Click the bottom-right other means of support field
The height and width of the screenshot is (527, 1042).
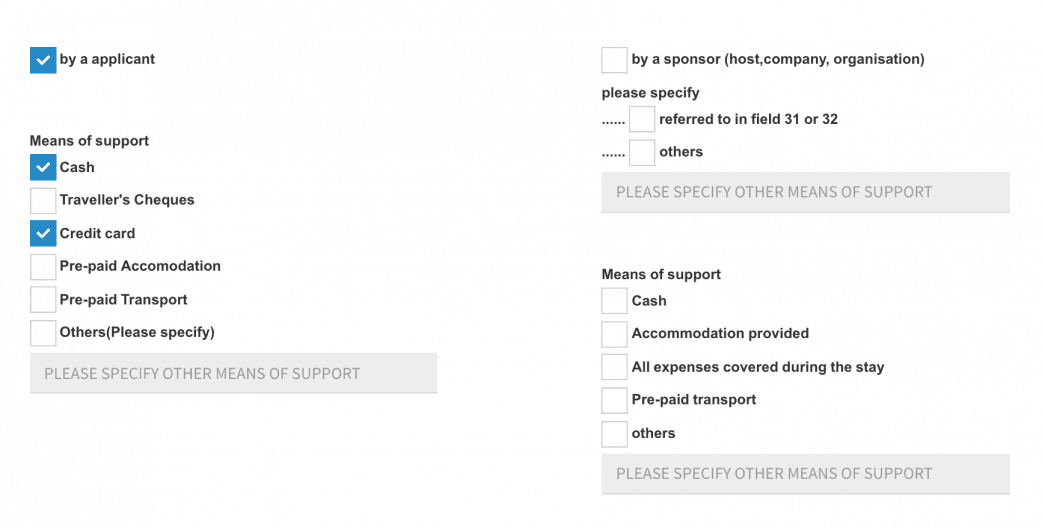[805, 474]
